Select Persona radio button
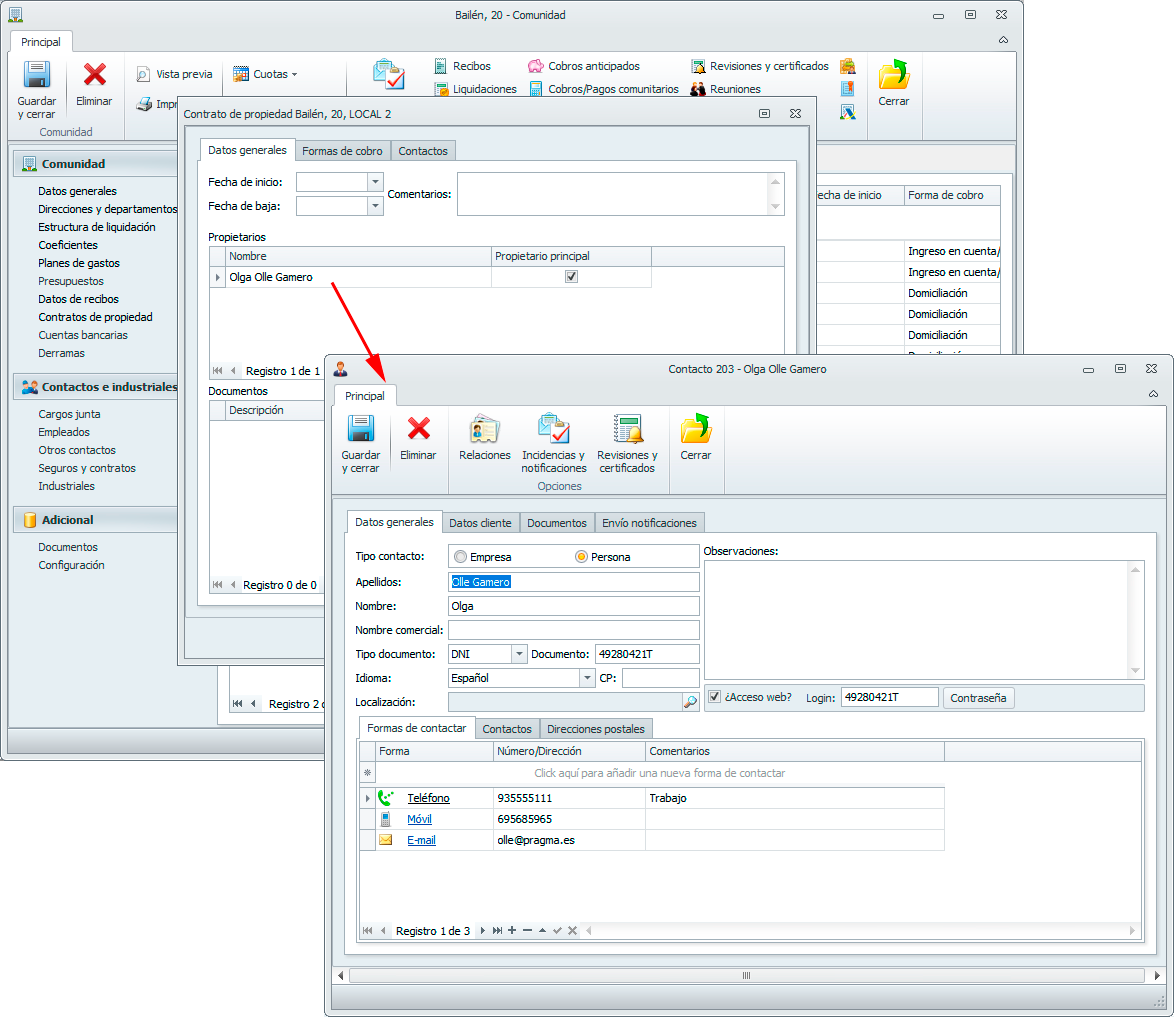 pos(581,556)
